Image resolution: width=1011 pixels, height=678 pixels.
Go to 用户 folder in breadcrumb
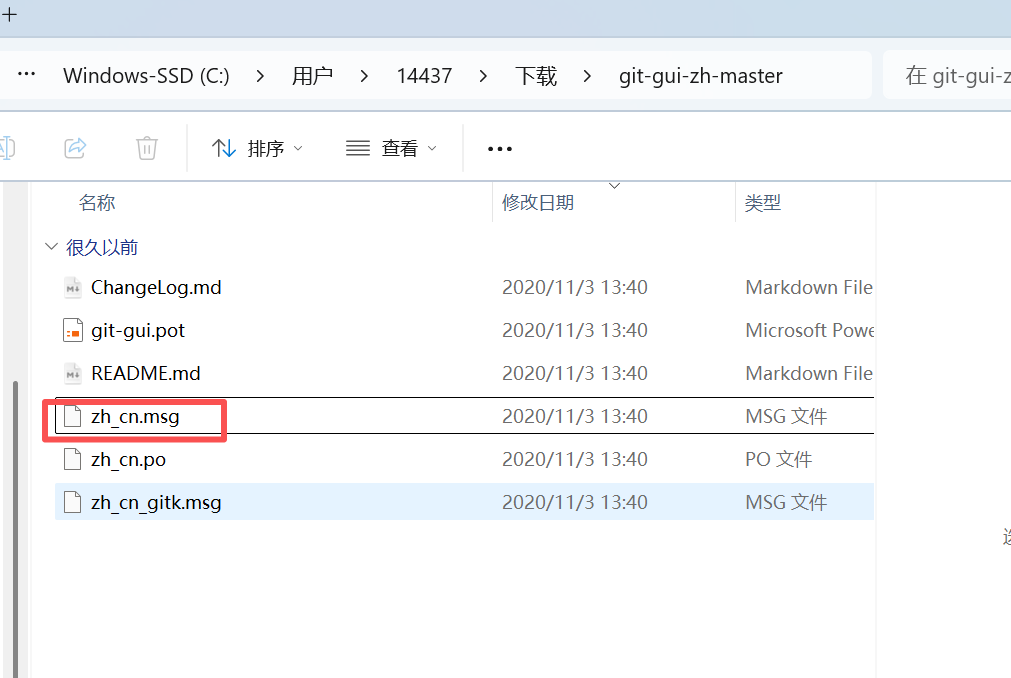click(312, 76)
